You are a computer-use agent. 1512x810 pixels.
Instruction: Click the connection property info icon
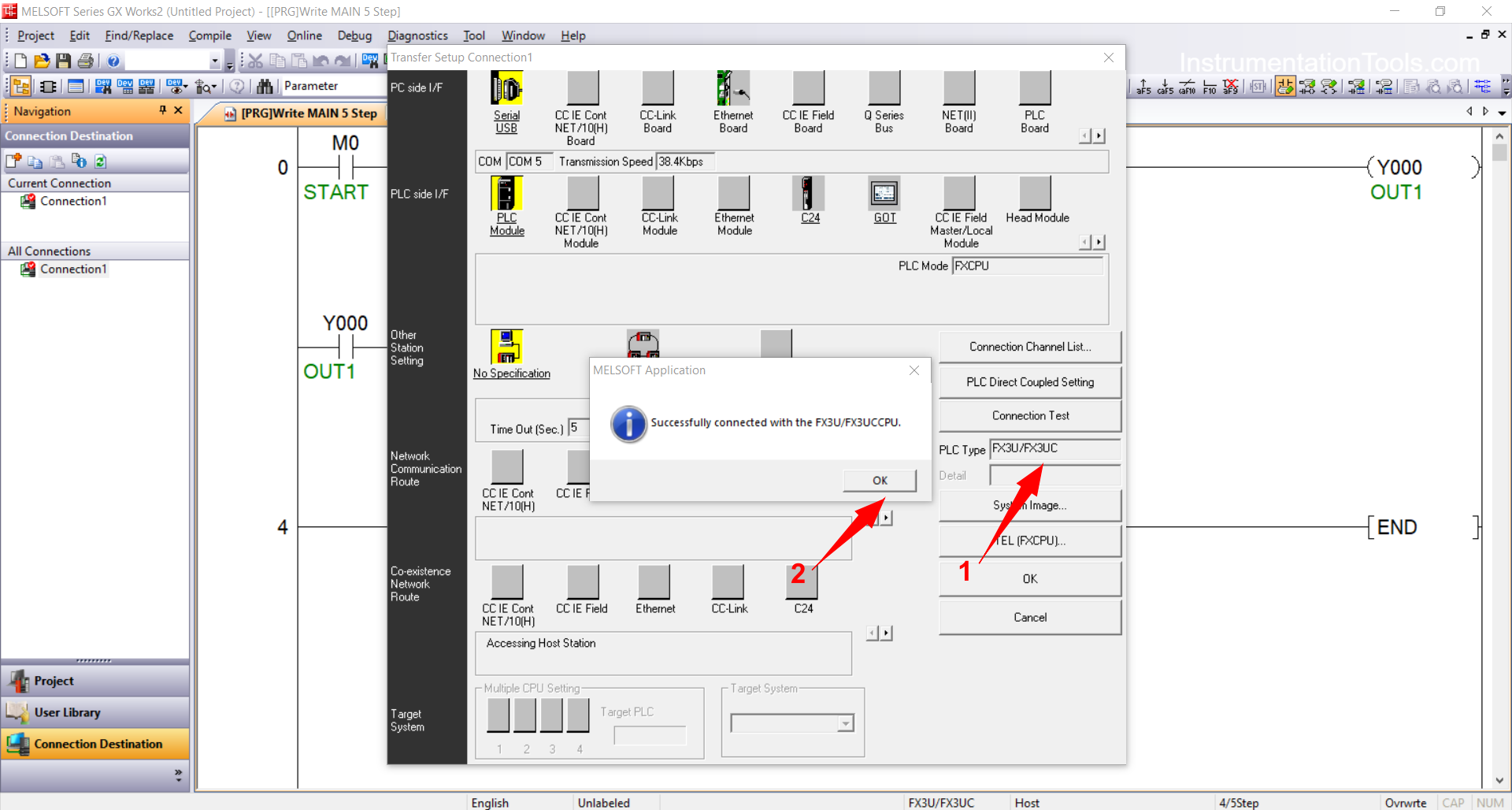pyautogui.click(x=79, y=161)
